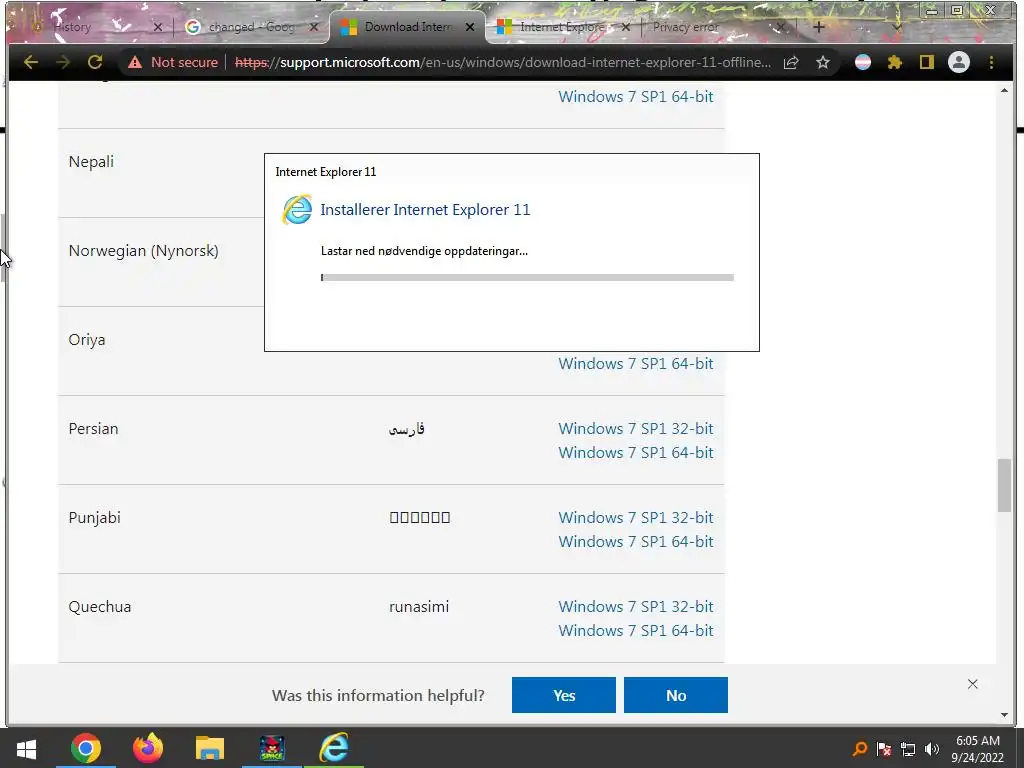
Task: Open a new browser tab
Action: [819, 27]
